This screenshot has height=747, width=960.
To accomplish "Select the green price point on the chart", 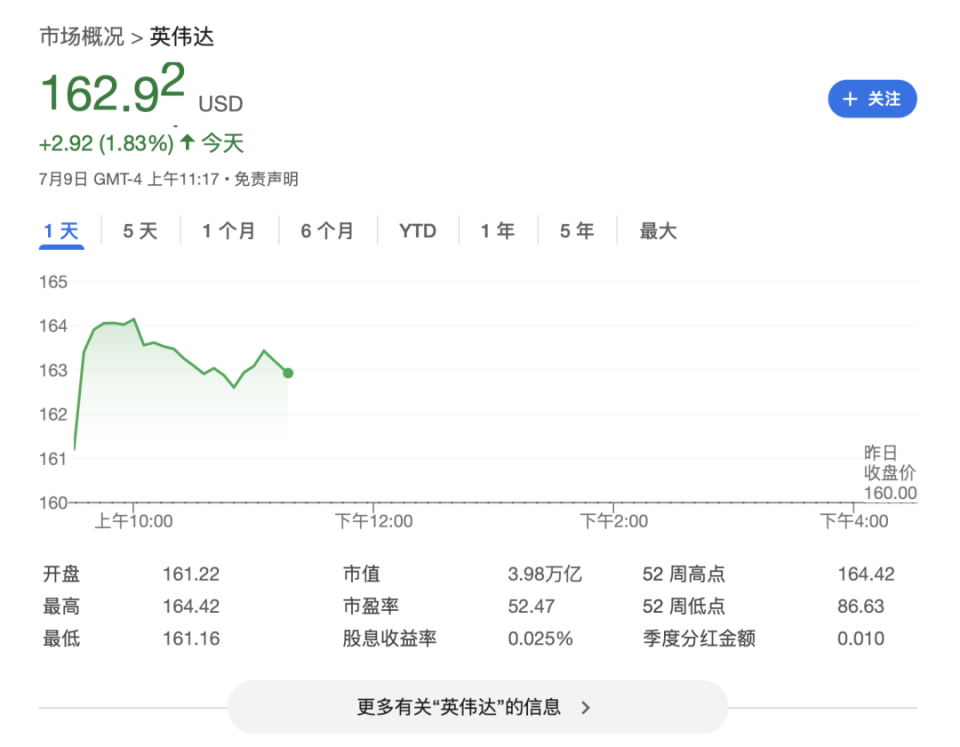I will [x=288, y=372].
